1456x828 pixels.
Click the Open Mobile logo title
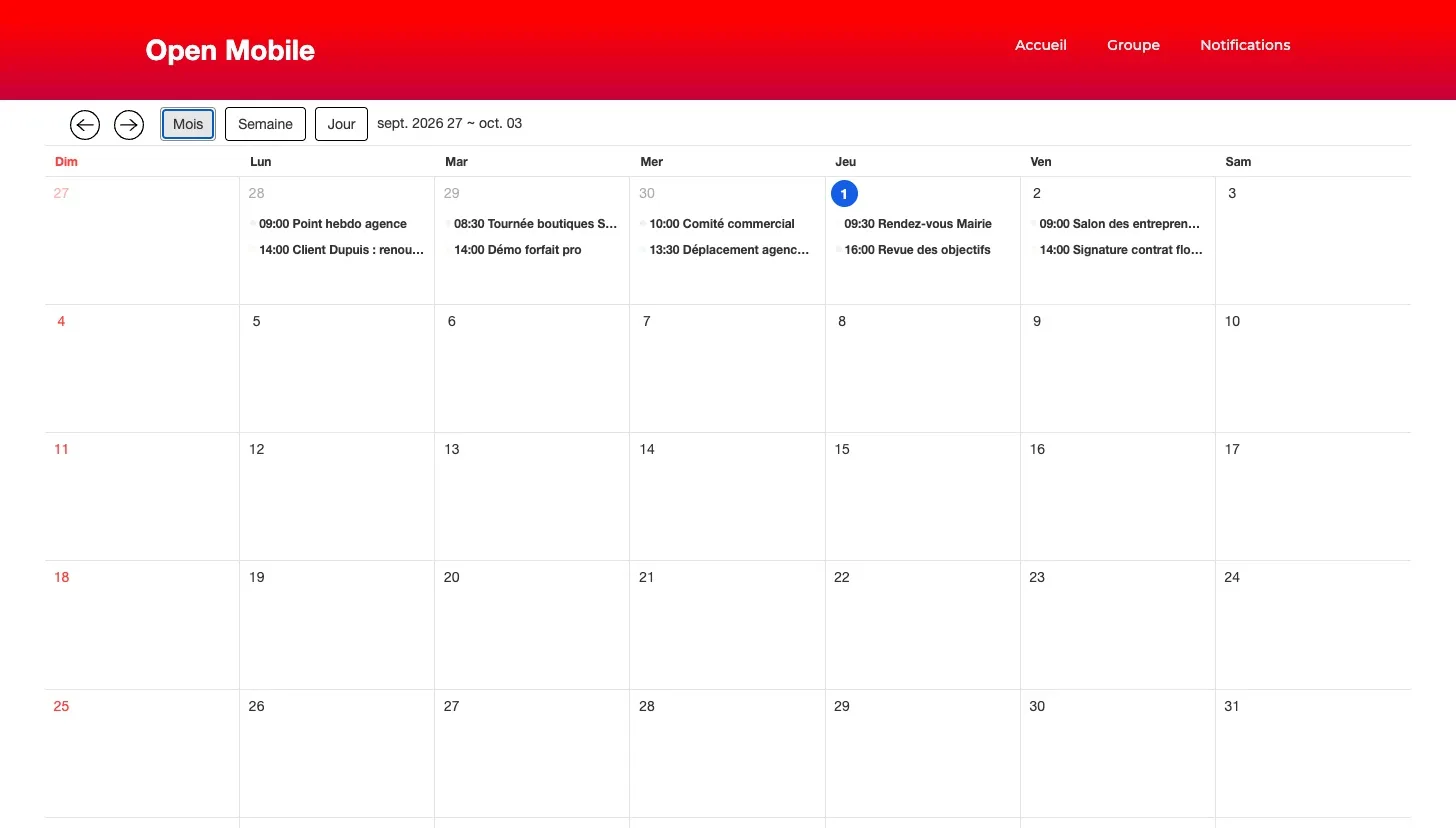point(230,50)
